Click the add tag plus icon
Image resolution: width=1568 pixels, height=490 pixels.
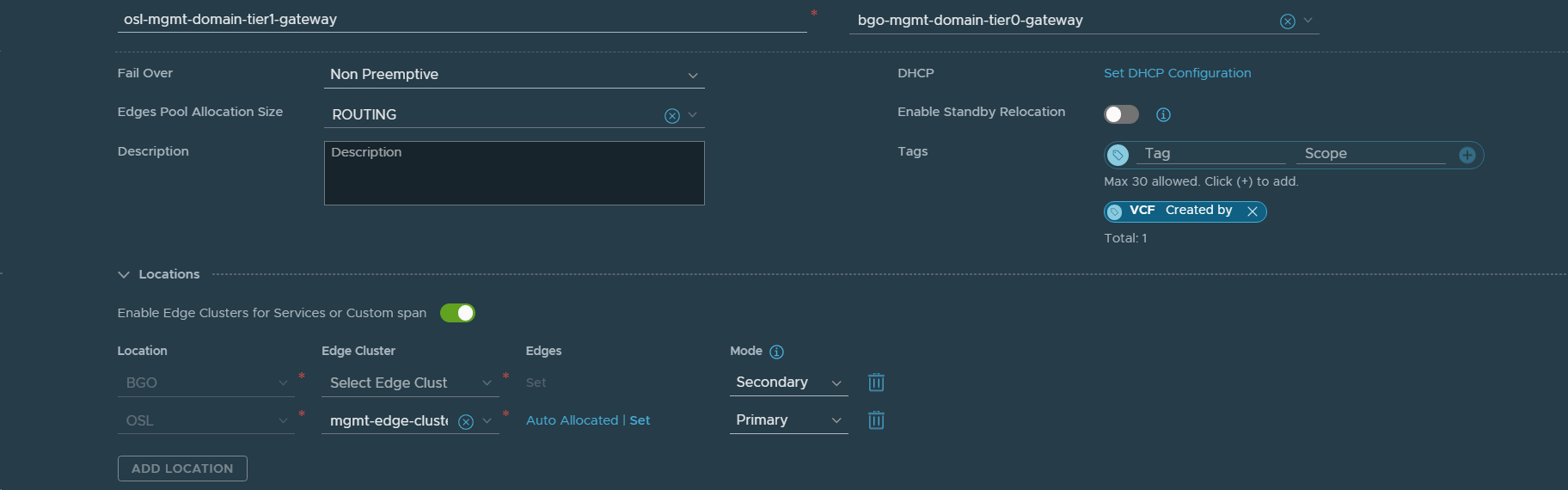pos(1467,155)
